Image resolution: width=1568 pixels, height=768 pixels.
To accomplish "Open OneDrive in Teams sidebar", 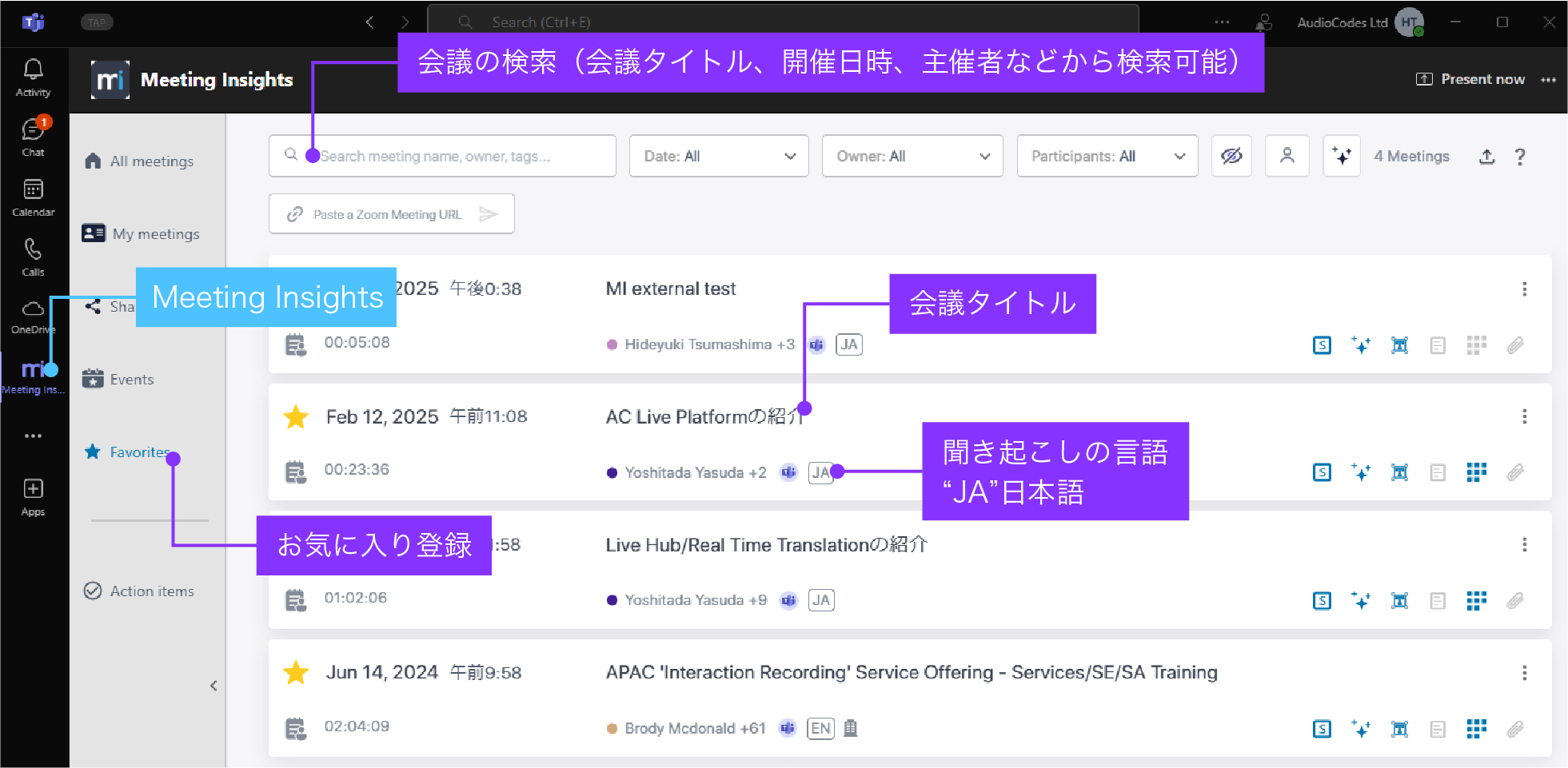I will [x=33, y=316].
